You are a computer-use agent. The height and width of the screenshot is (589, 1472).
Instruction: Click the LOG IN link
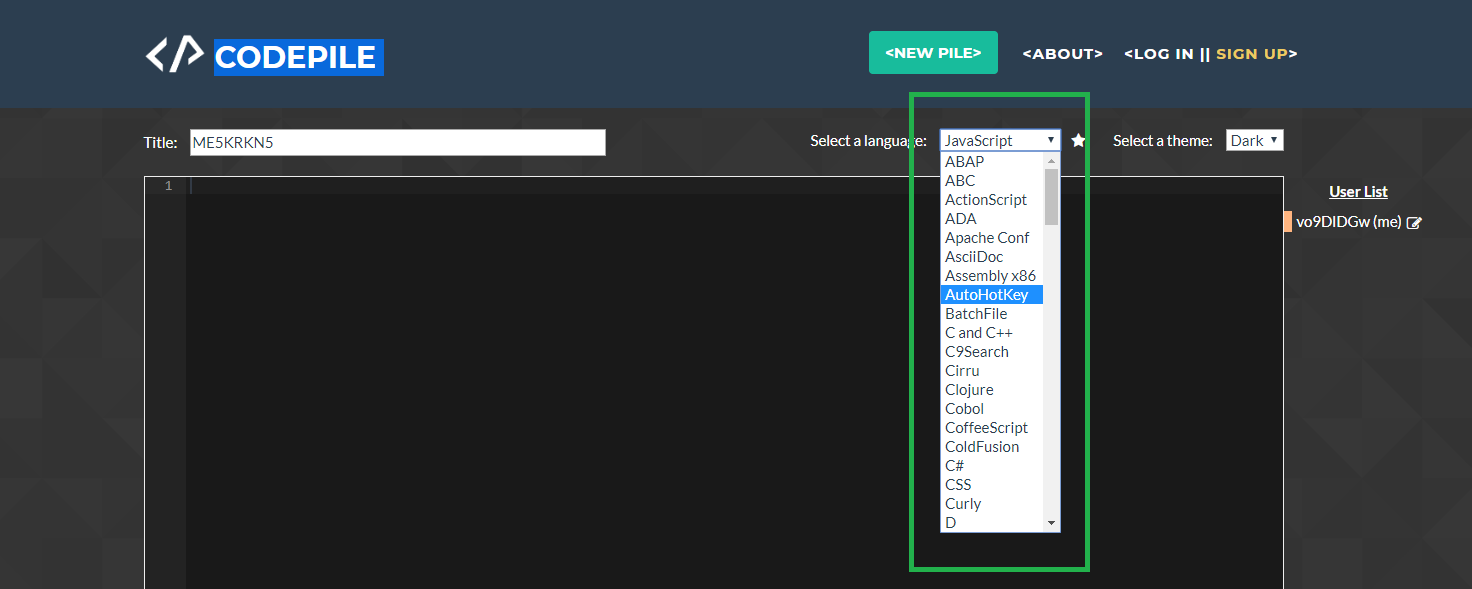tap(1159, 54)
